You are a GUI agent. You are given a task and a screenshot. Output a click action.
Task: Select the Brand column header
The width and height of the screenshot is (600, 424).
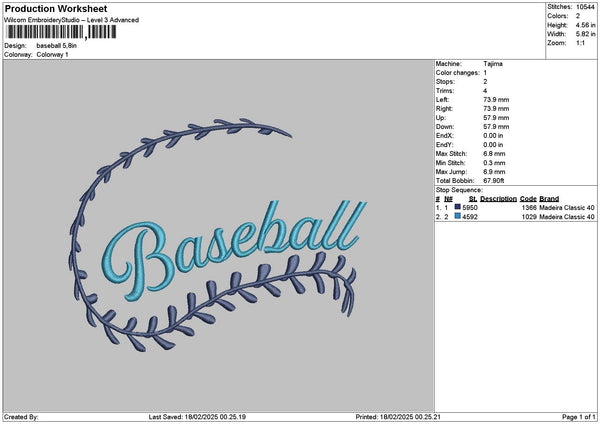click(549, 198)
